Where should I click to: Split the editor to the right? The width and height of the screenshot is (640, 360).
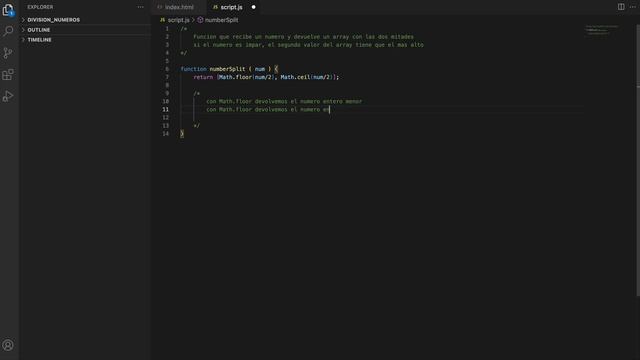621,7
